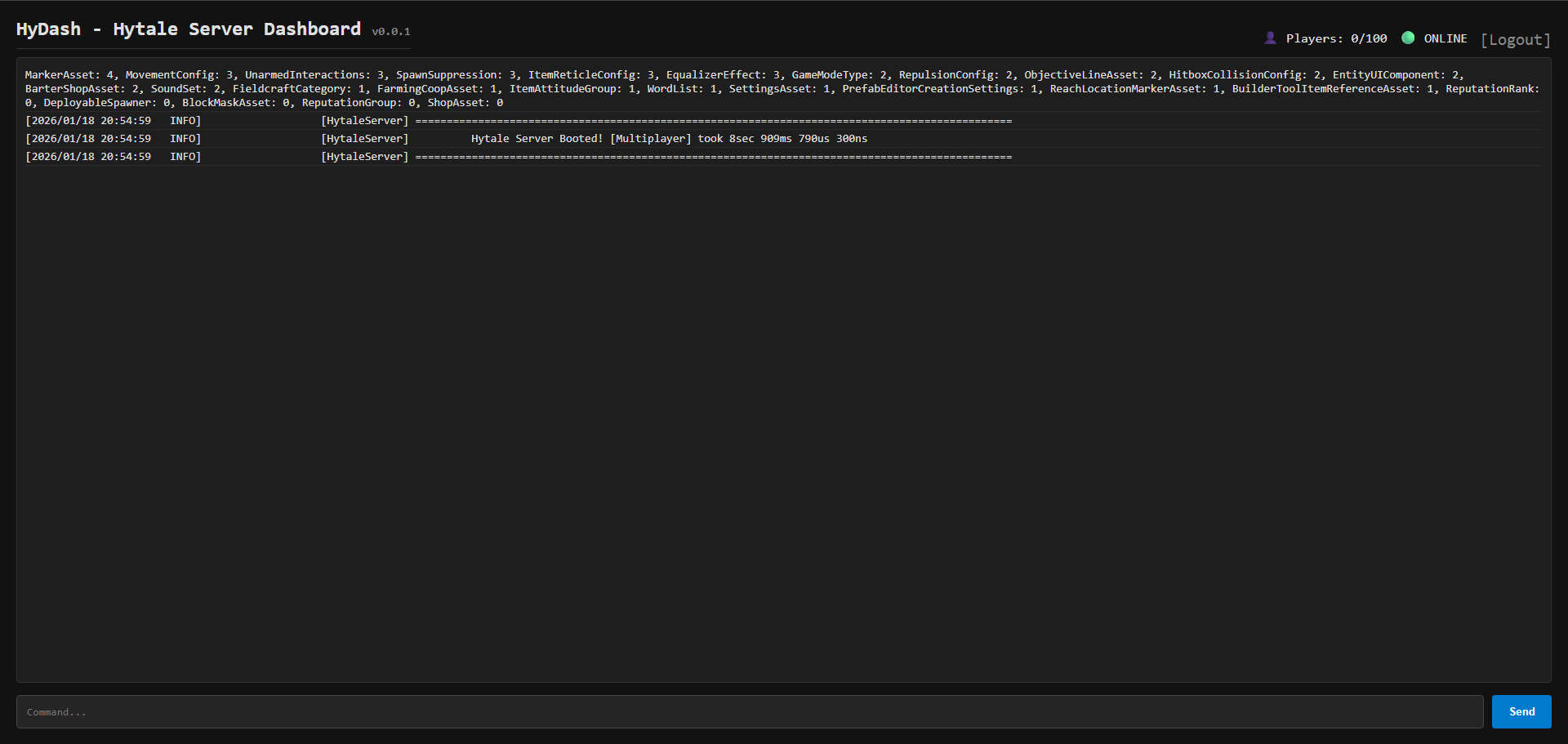Select the Players: 0/100 counter

point(1336,38)
